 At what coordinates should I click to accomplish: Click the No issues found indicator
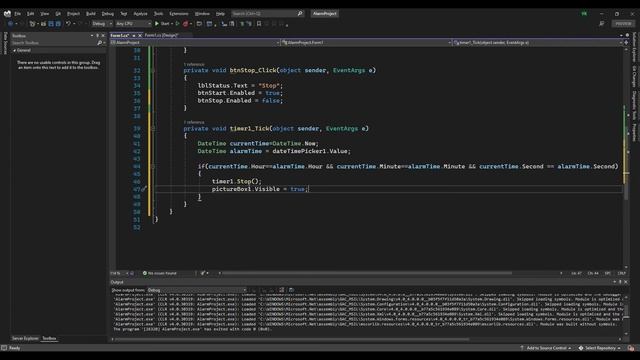[160, 273]
